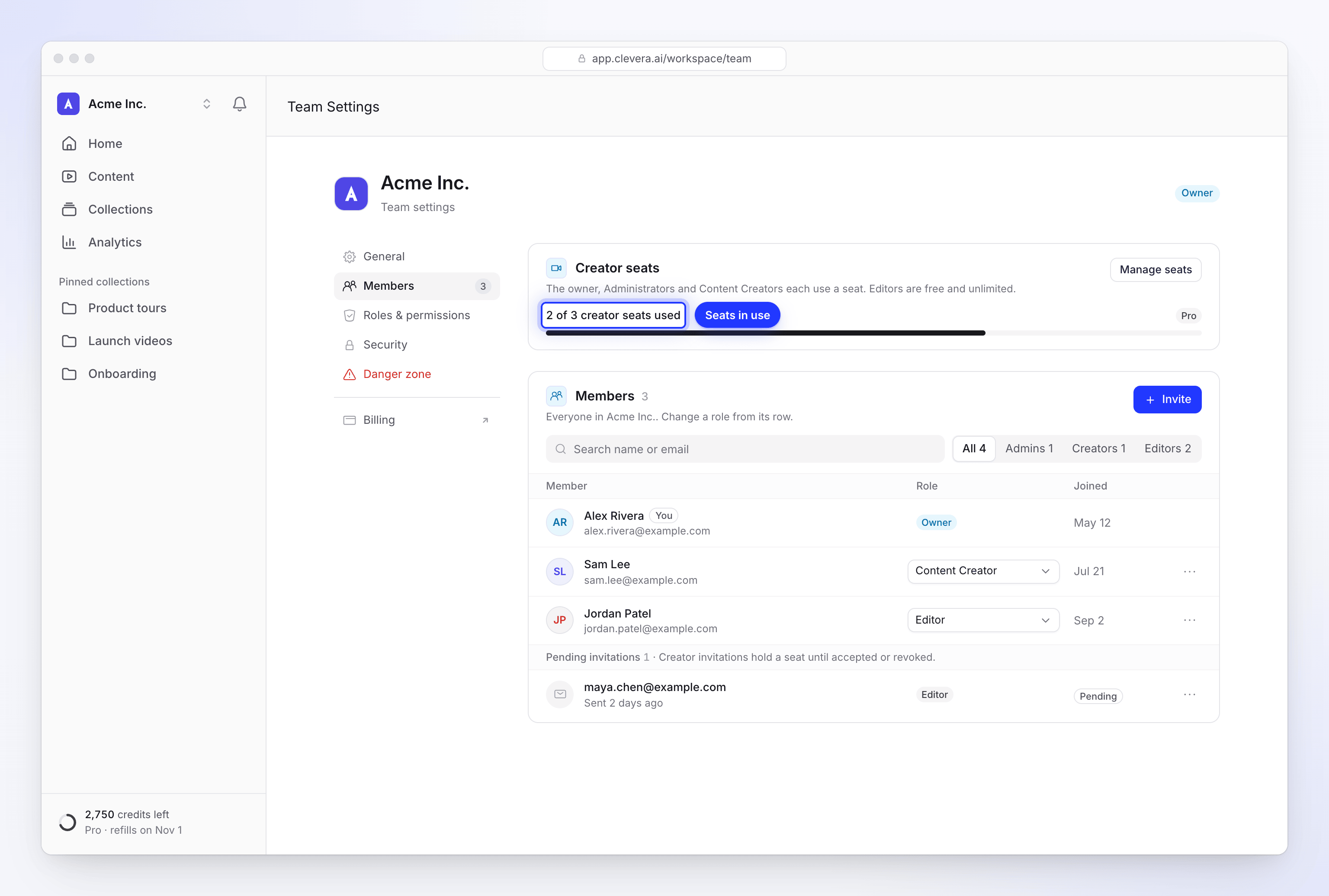Open the Danger zone section
The height and width of the screenshot is (896, 1329).
click(417, 374)
